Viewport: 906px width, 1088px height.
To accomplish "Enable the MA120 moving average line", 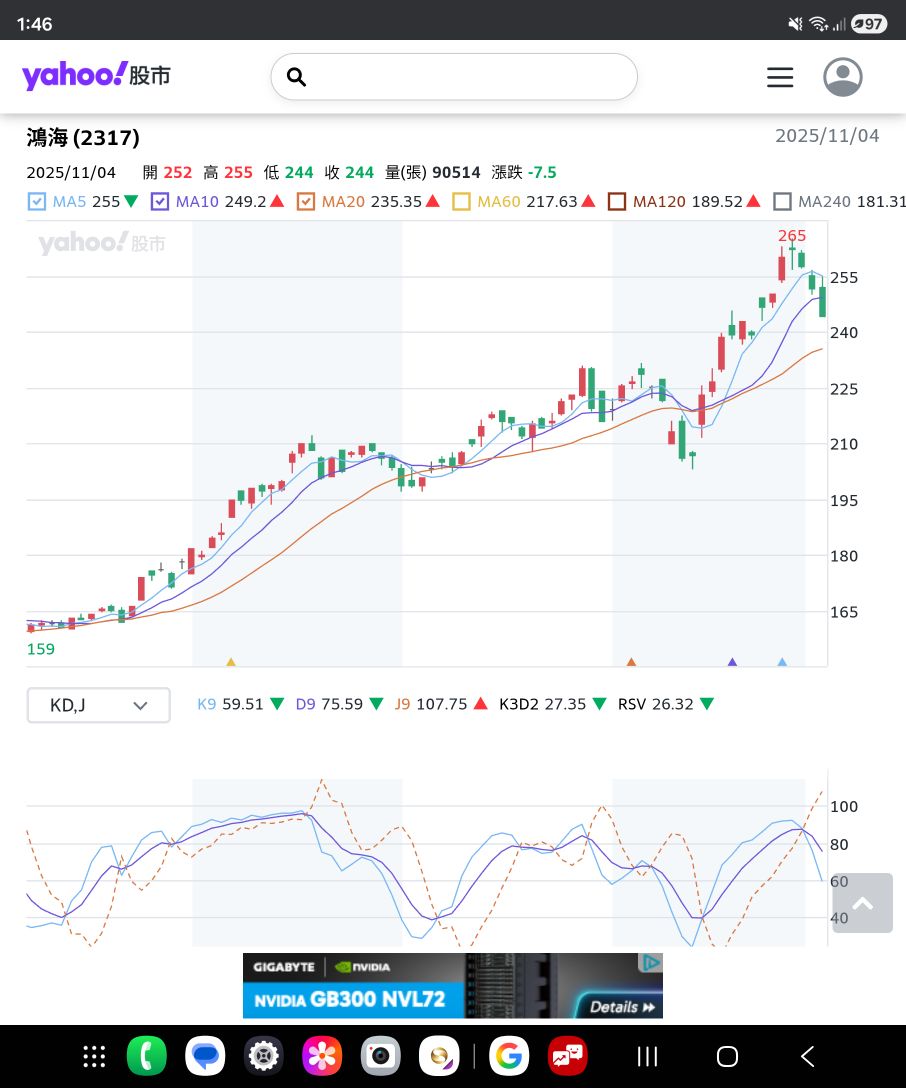I will point(617,202).
